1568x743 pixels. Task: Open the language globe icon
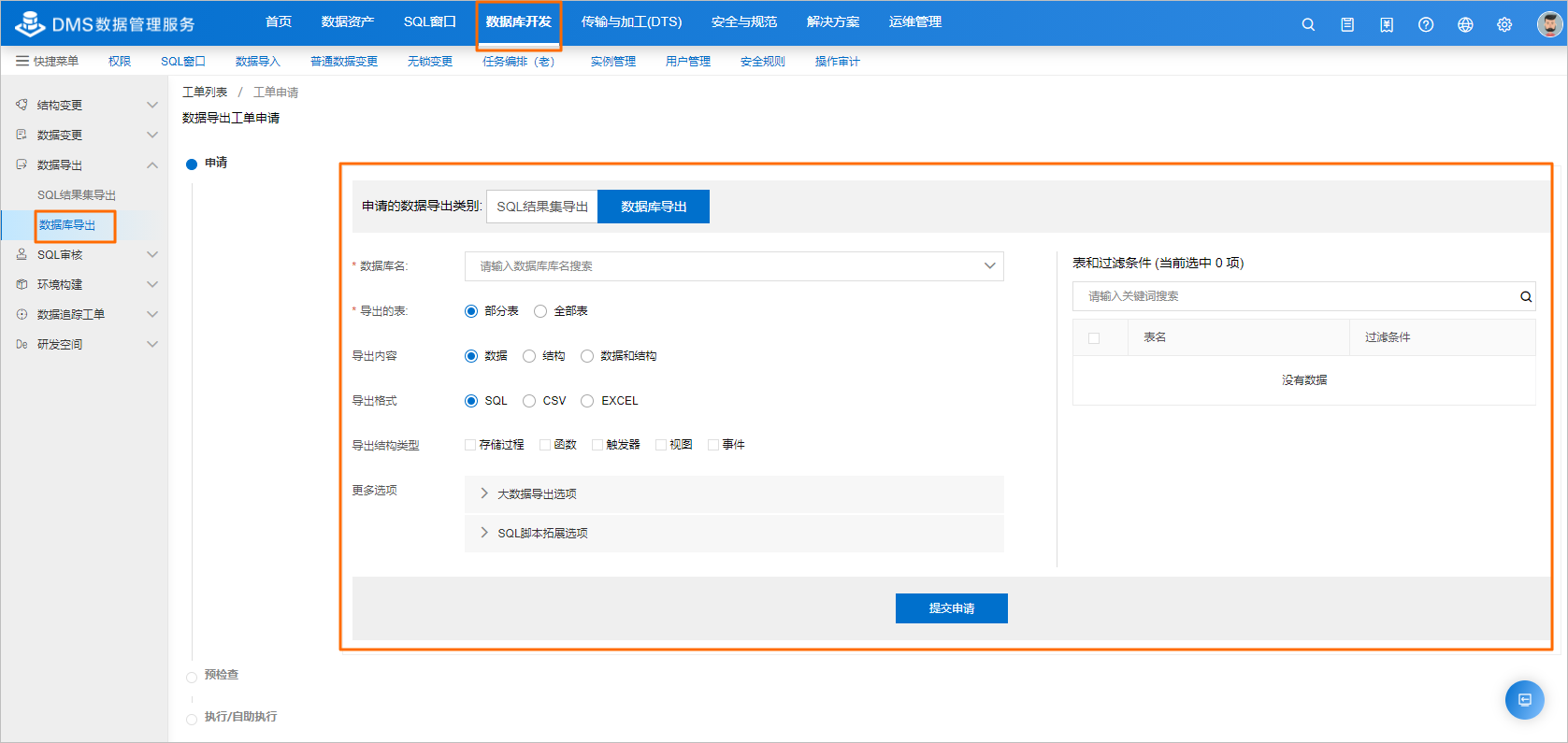1465,25
